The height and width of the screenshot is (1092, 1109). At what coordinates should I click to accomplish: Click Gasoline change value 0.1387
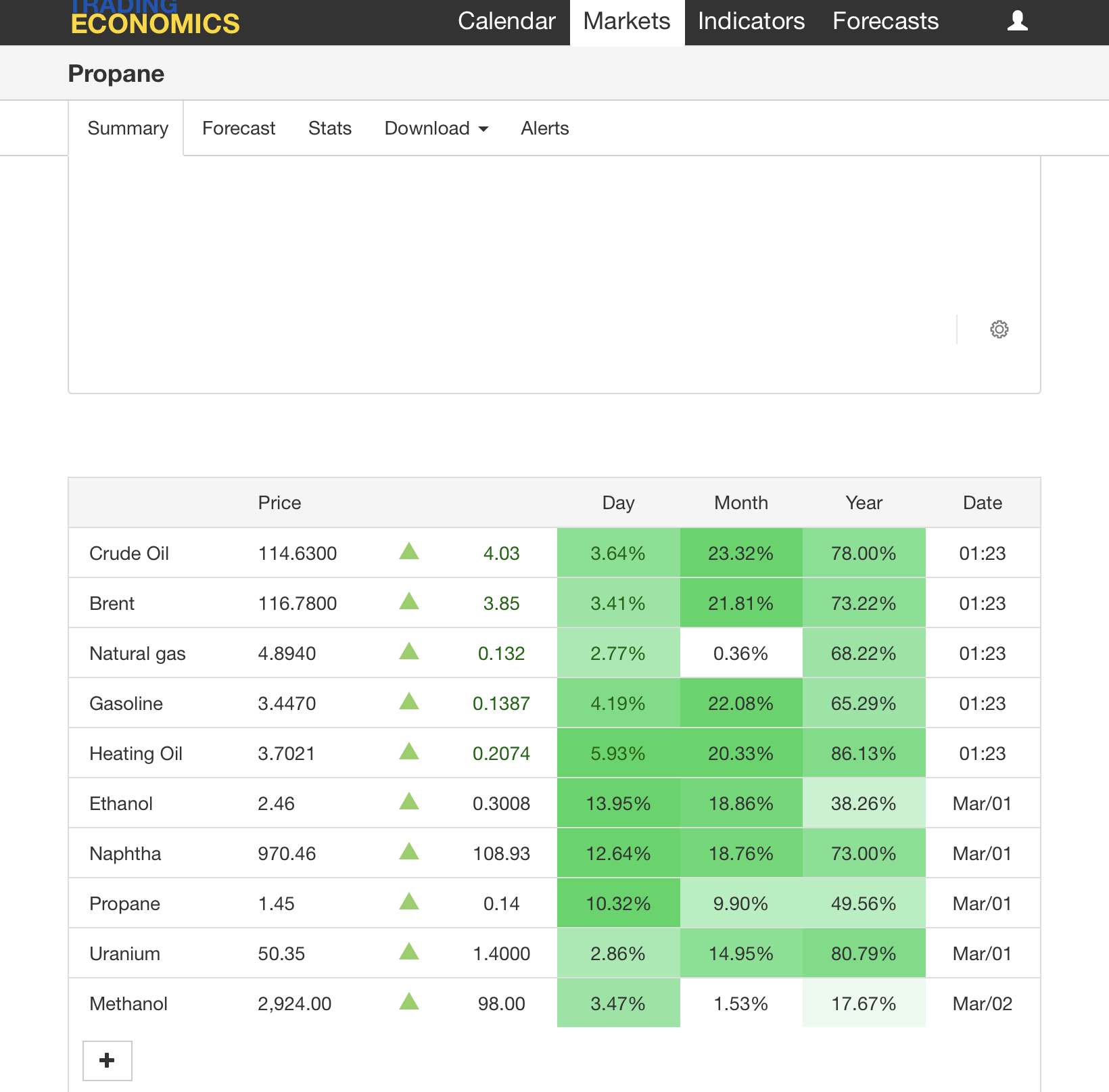(501, 704)
